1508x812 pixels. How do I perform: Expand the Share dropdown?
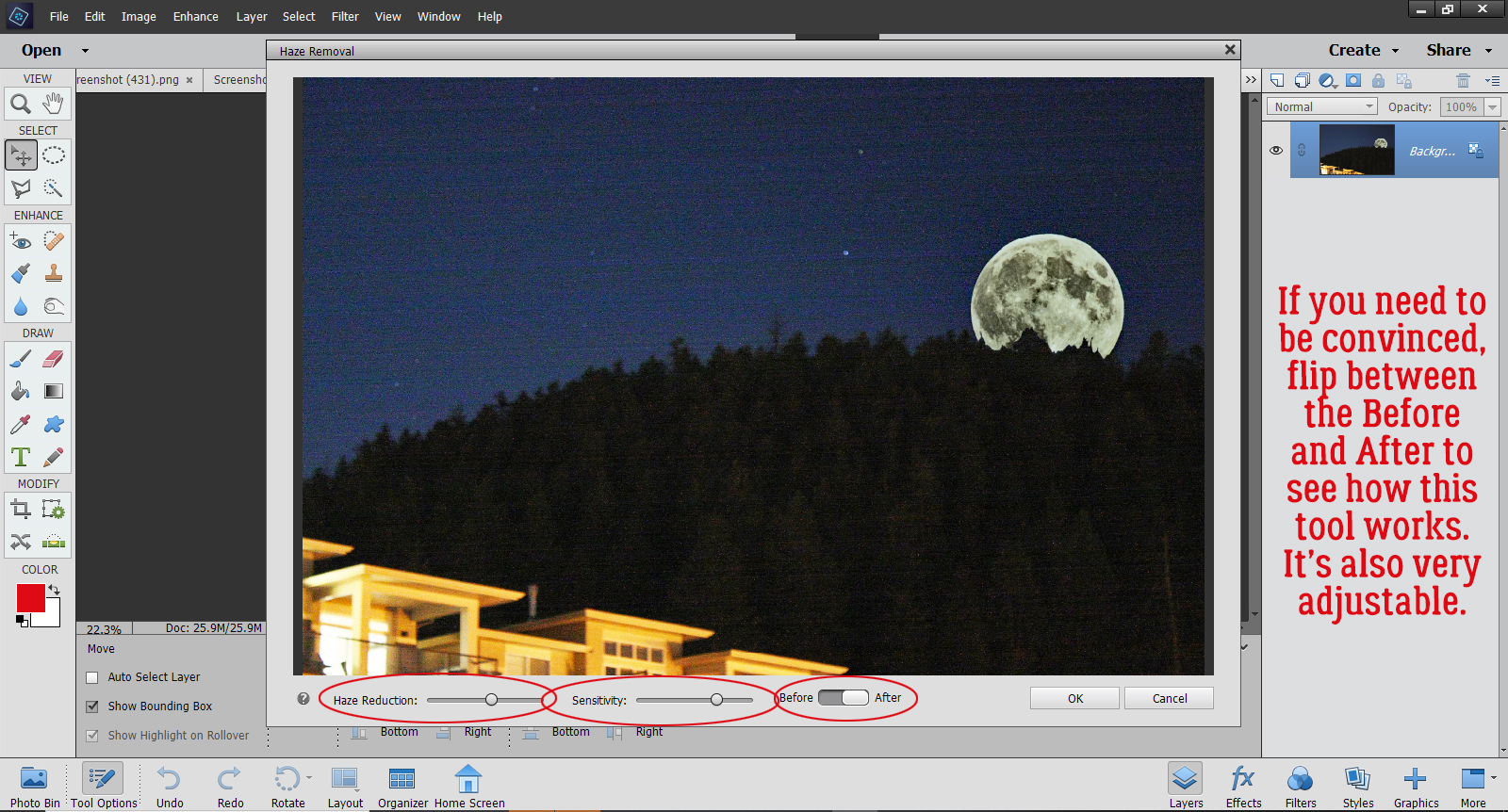pyautogui.click(x=1489, y=51)
